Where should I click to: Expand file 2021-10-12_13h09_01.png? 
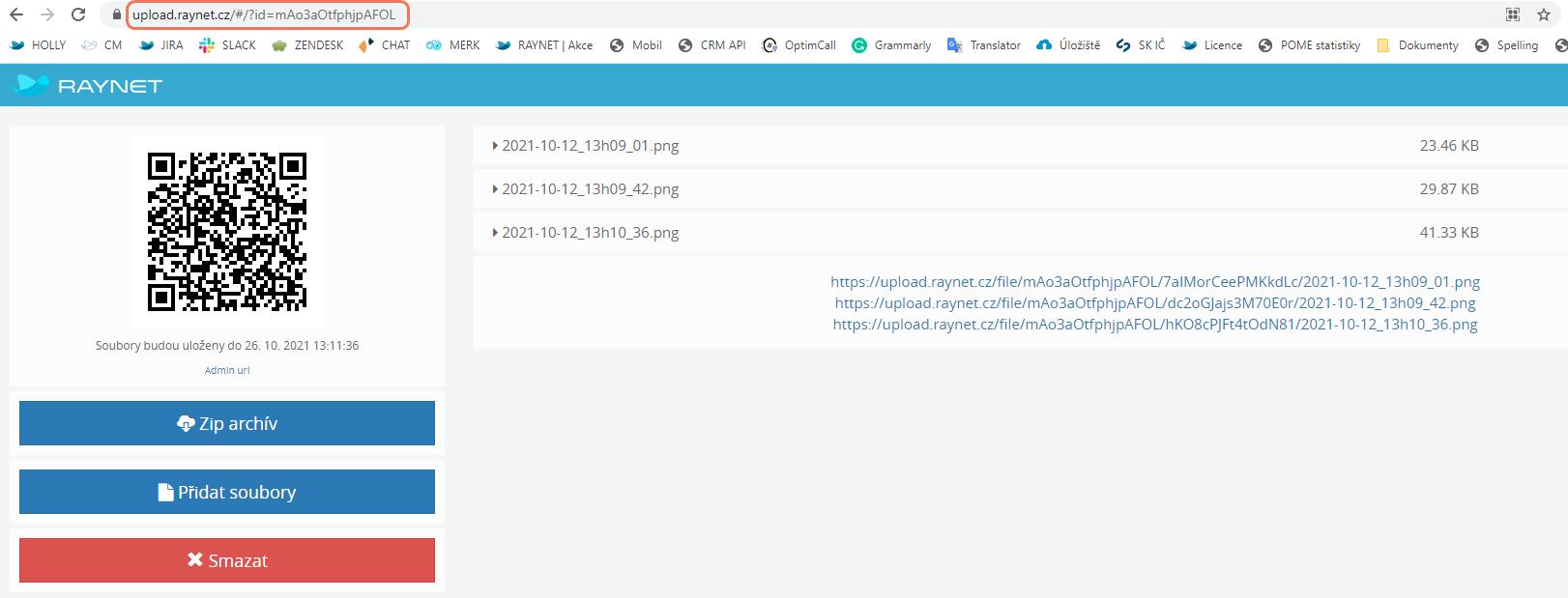[586, 146]
